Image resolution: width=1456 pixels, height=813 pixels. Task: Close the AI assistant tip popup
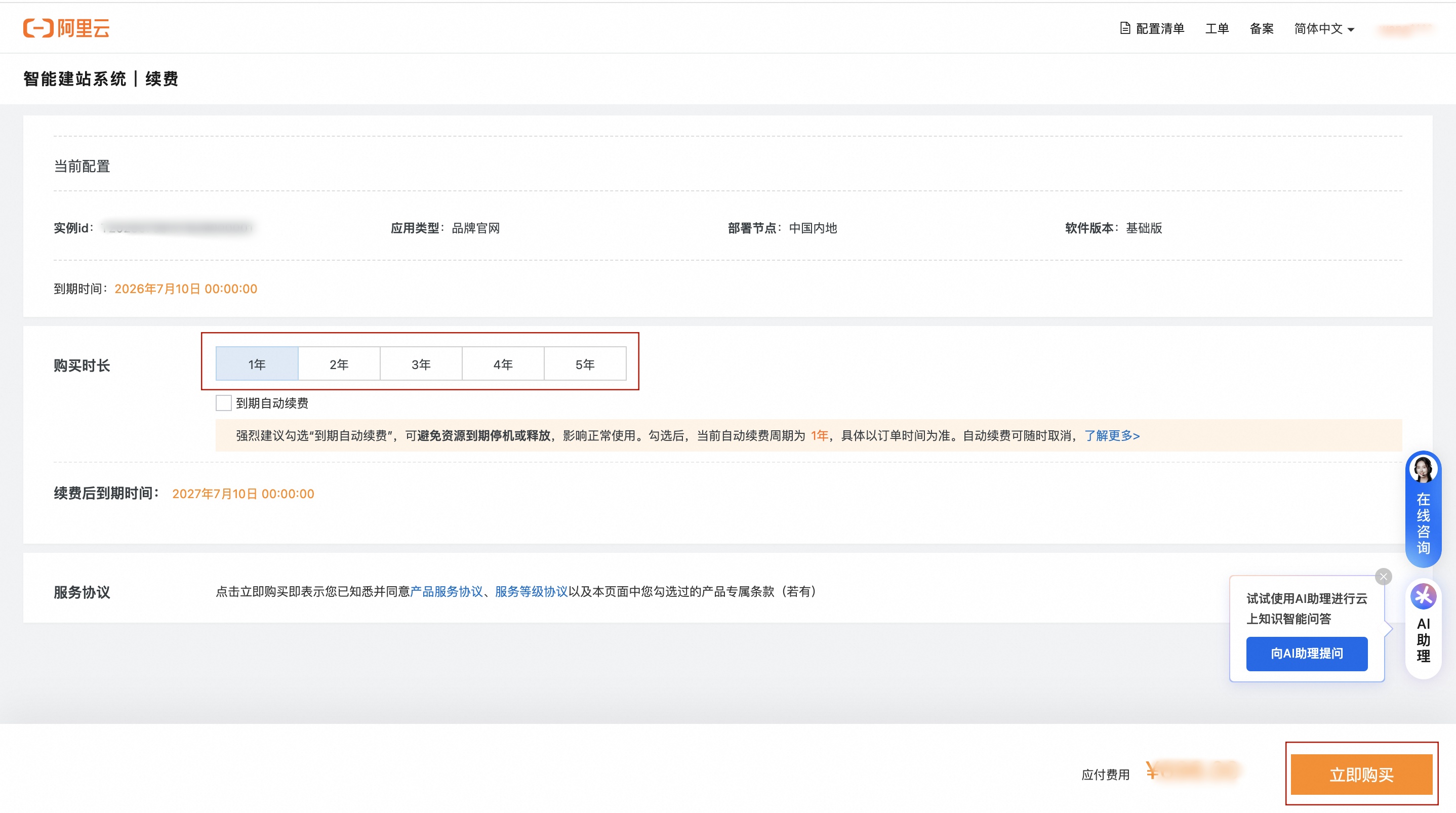click(x=1384, y=577)
